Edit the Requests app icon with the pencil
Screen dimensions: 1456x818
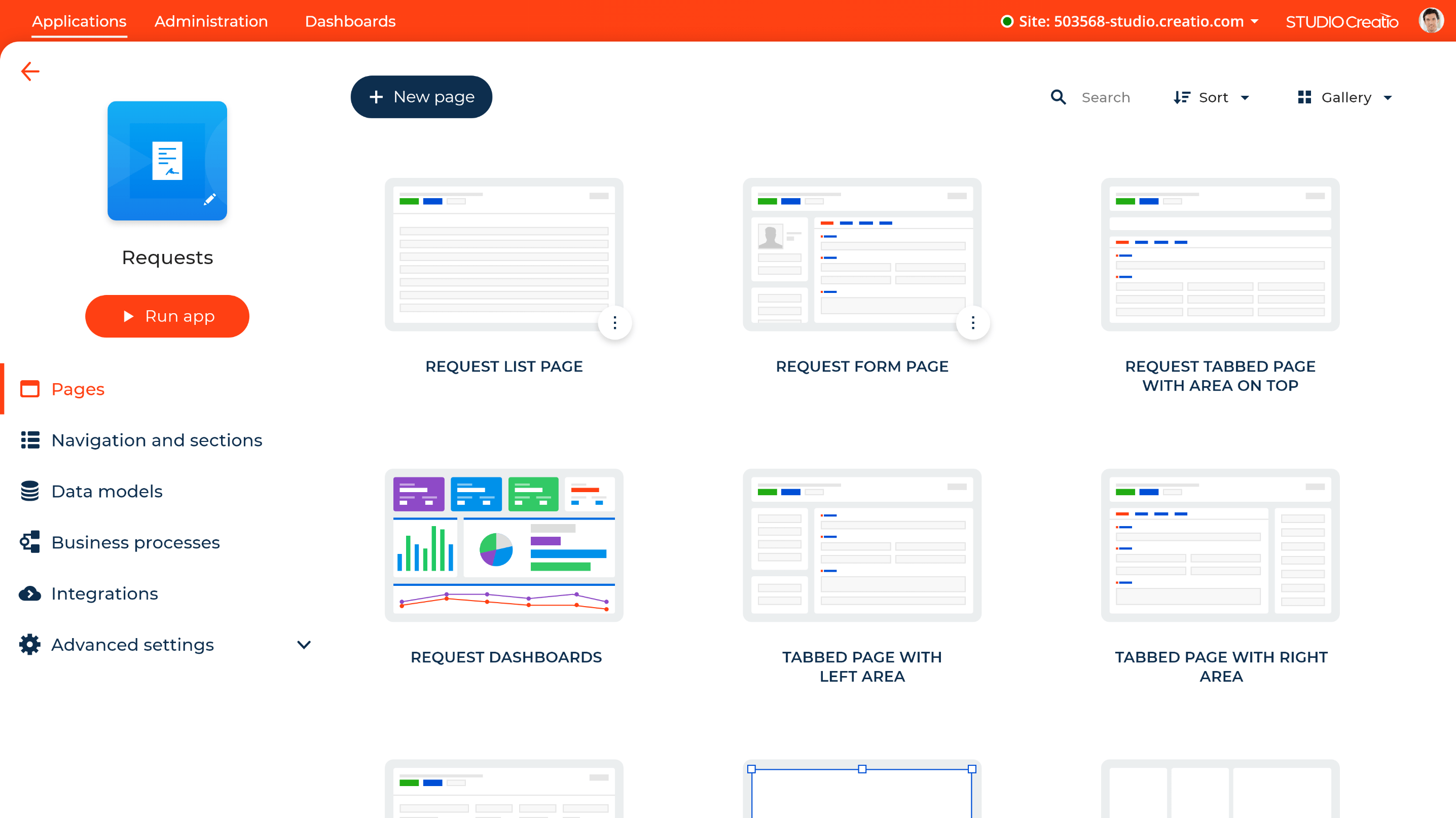click(209, 199)
